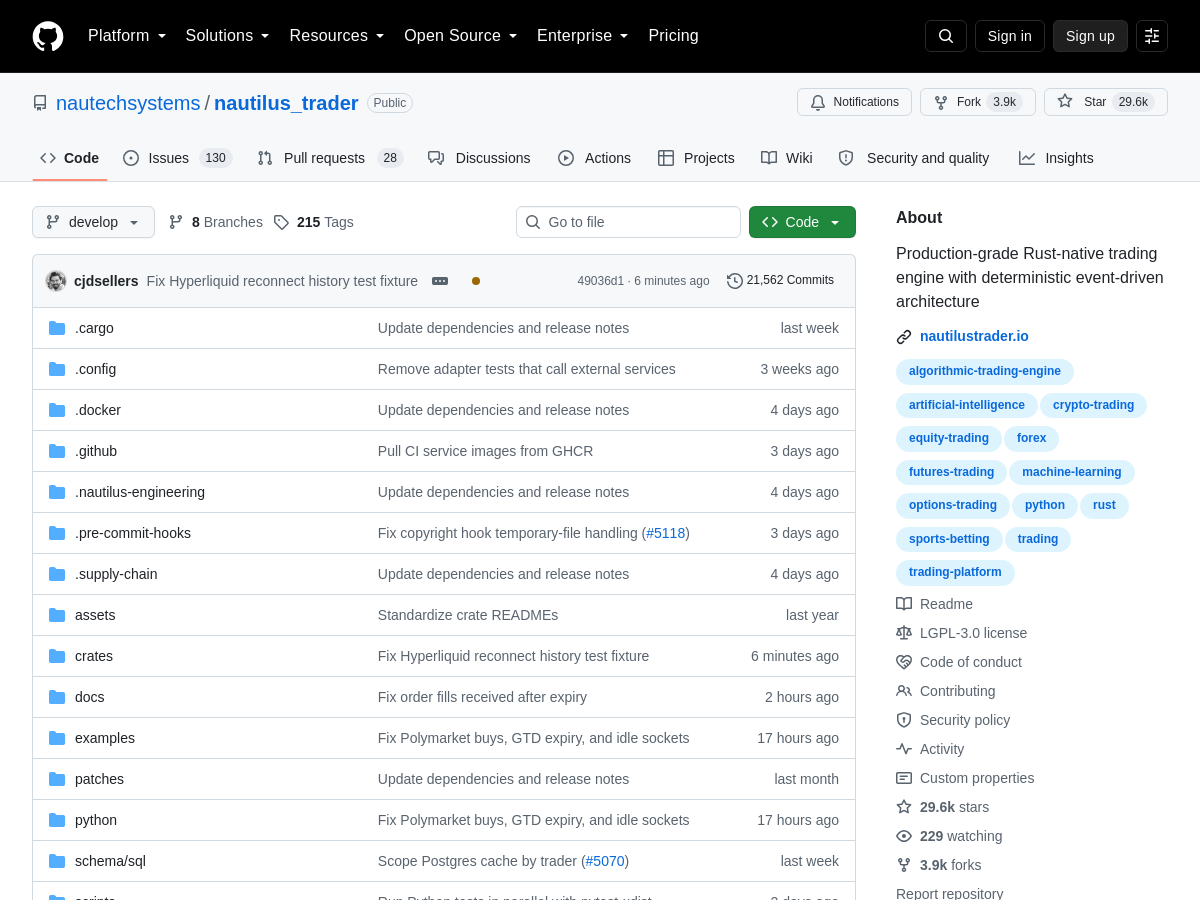Switch to the Pull requests tab
Screen dimensions: 1200x900
click(330, 158)
